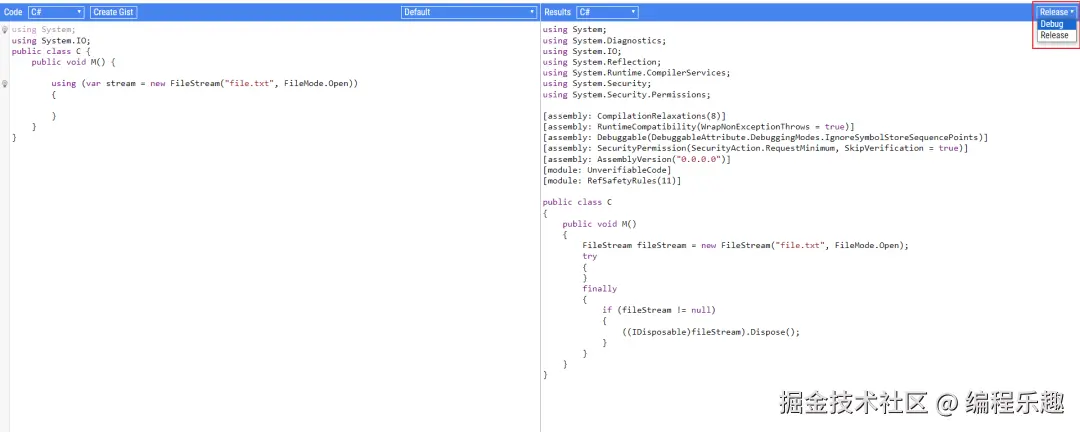Viewport: 1080px width, 432px height.
Task: Click 'public class C' in the Results pane
Action: [x=577, y=202]
